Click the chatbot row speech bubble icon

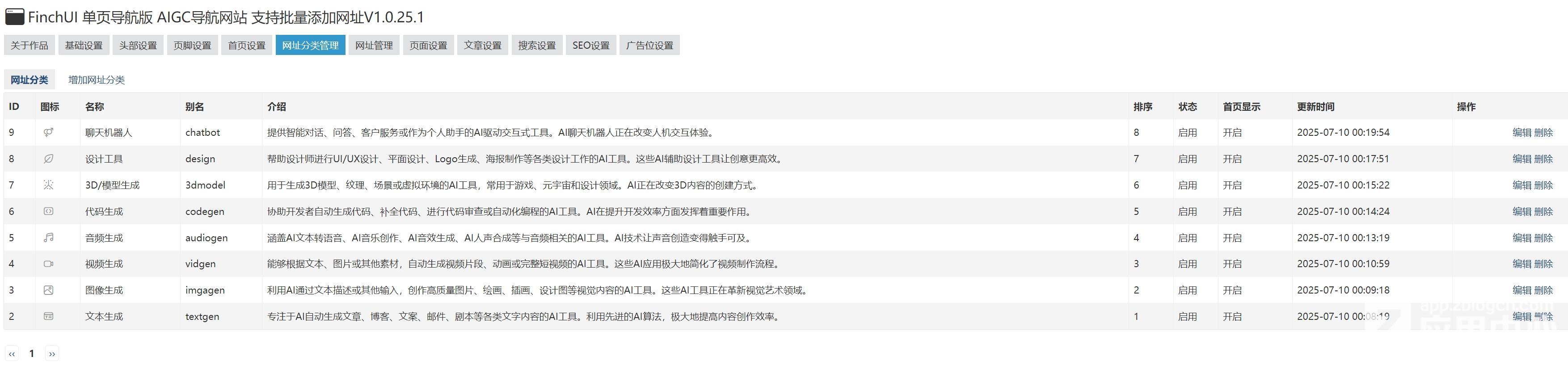point(49,132)
